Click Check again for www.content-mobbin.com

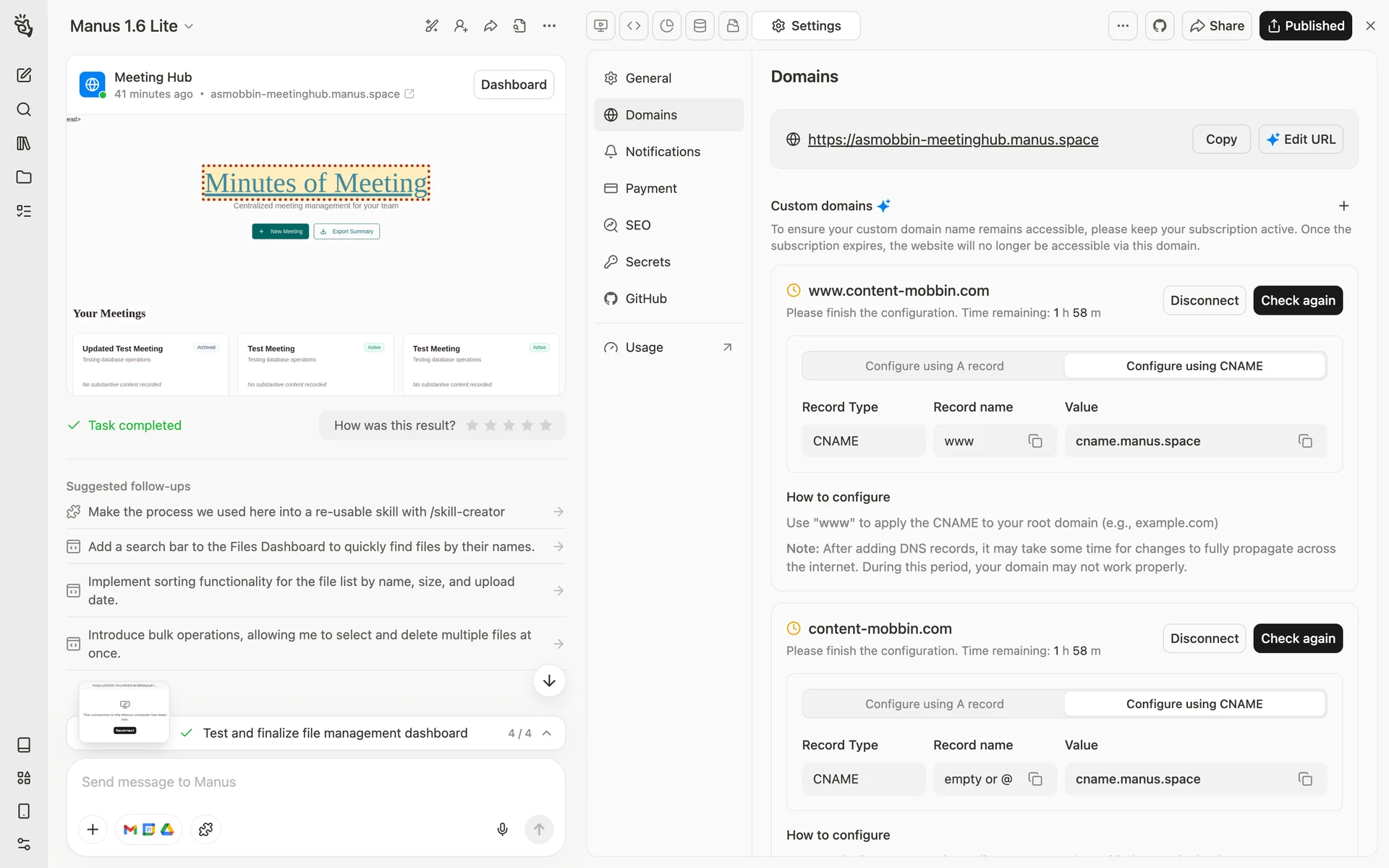coord(1297,301)
